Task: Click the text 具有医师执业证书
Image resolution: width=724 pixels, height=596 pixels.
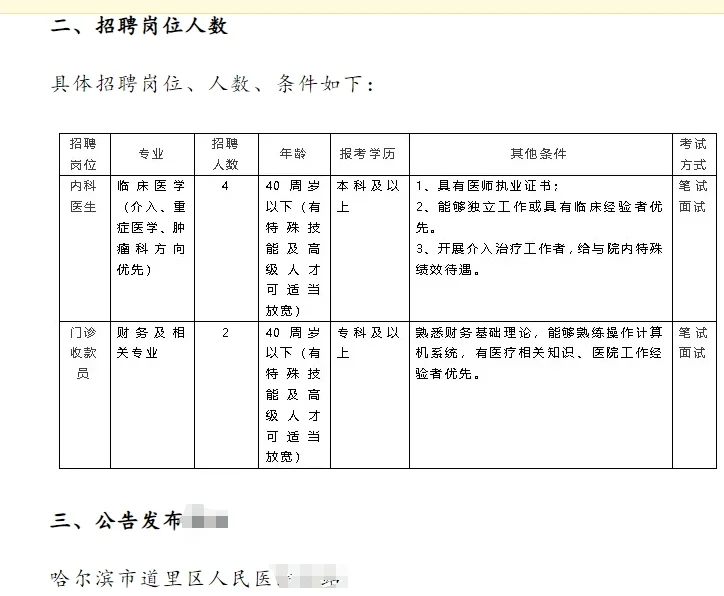Action: [x=494, y=186]
